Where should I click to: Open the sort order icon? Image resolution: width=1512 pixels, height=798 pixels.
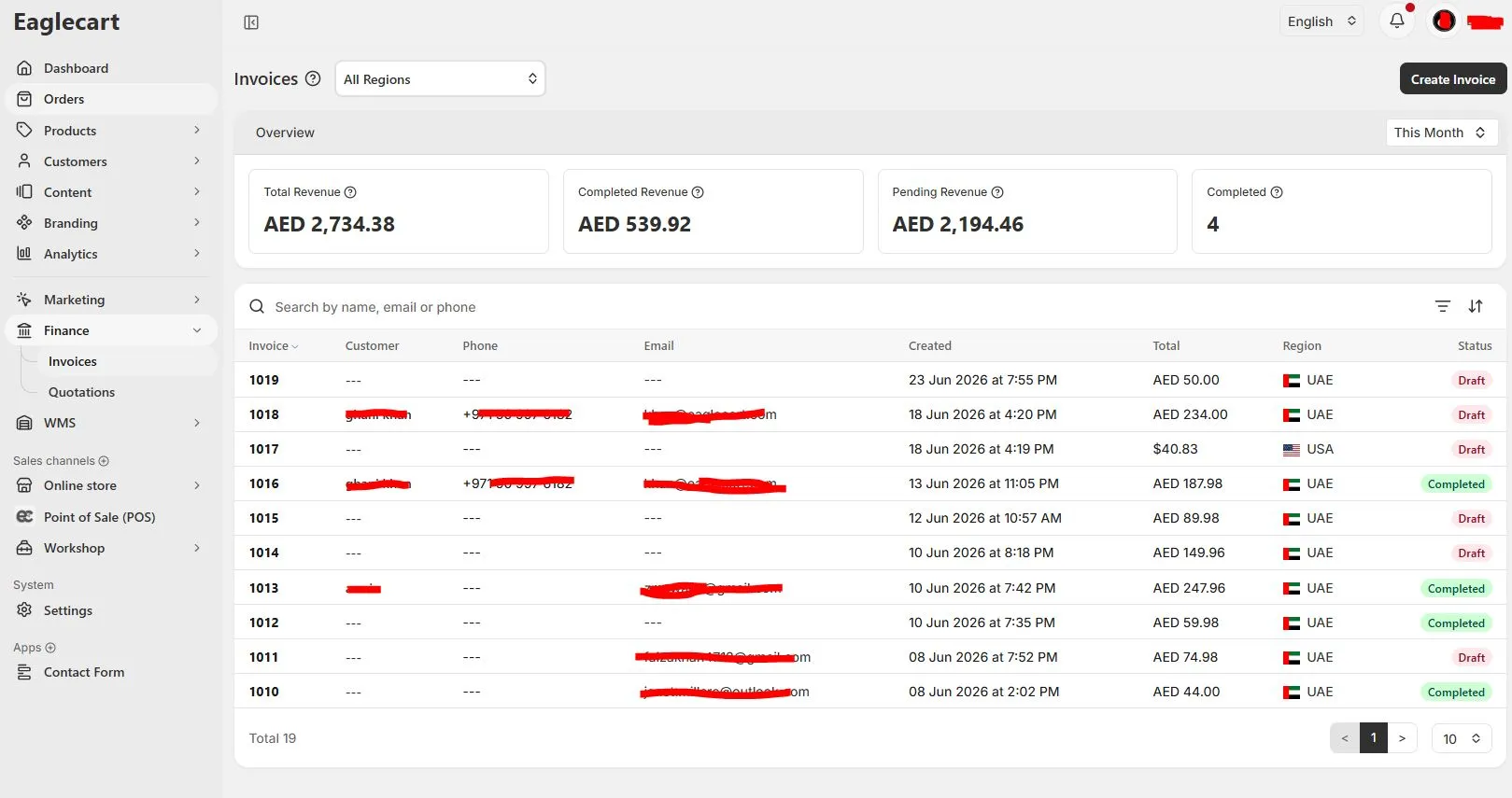pyautogui.click(x=1476, y=306)
